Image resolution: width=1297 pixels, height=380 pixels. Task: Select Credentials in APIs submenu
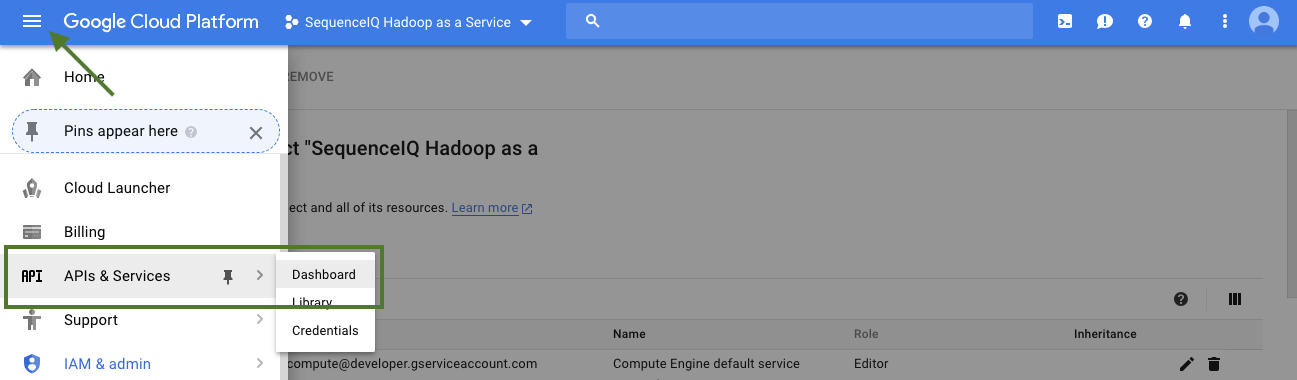[x=325, y=330]
